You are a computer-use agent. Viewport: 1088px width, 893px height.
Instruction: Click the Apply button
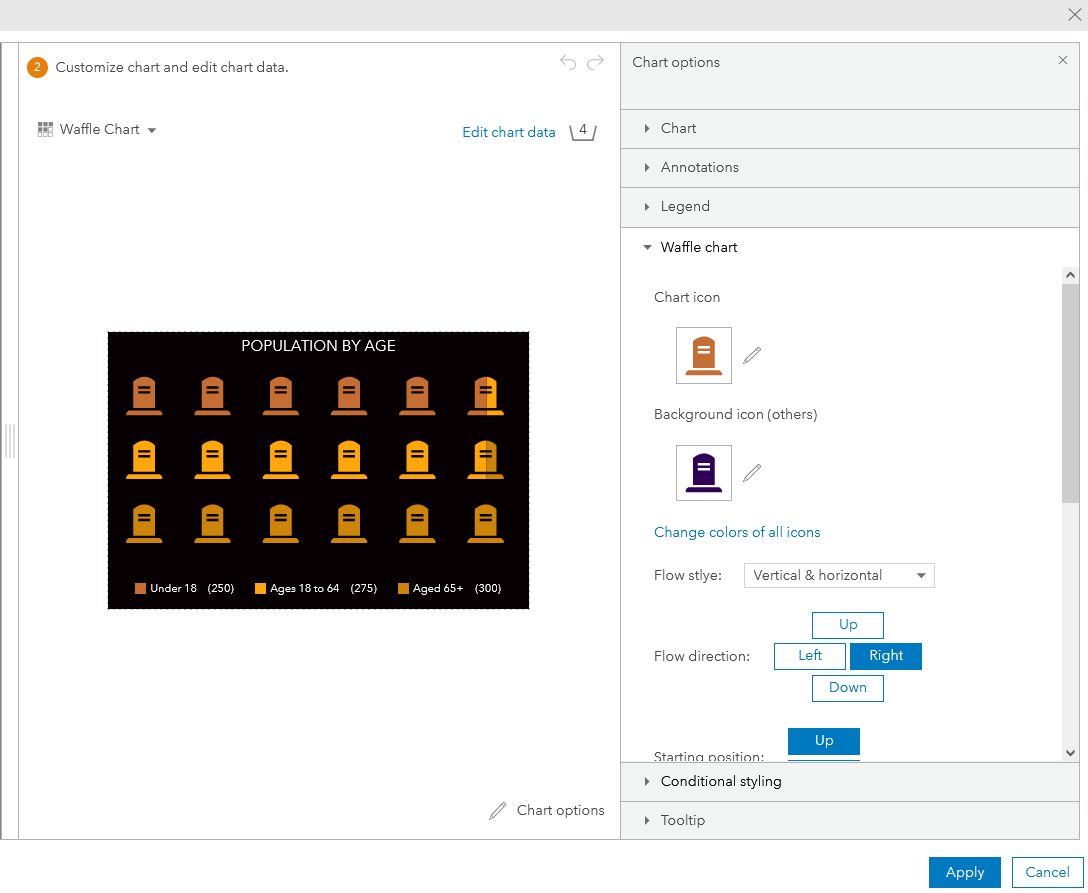pos(964,873)
